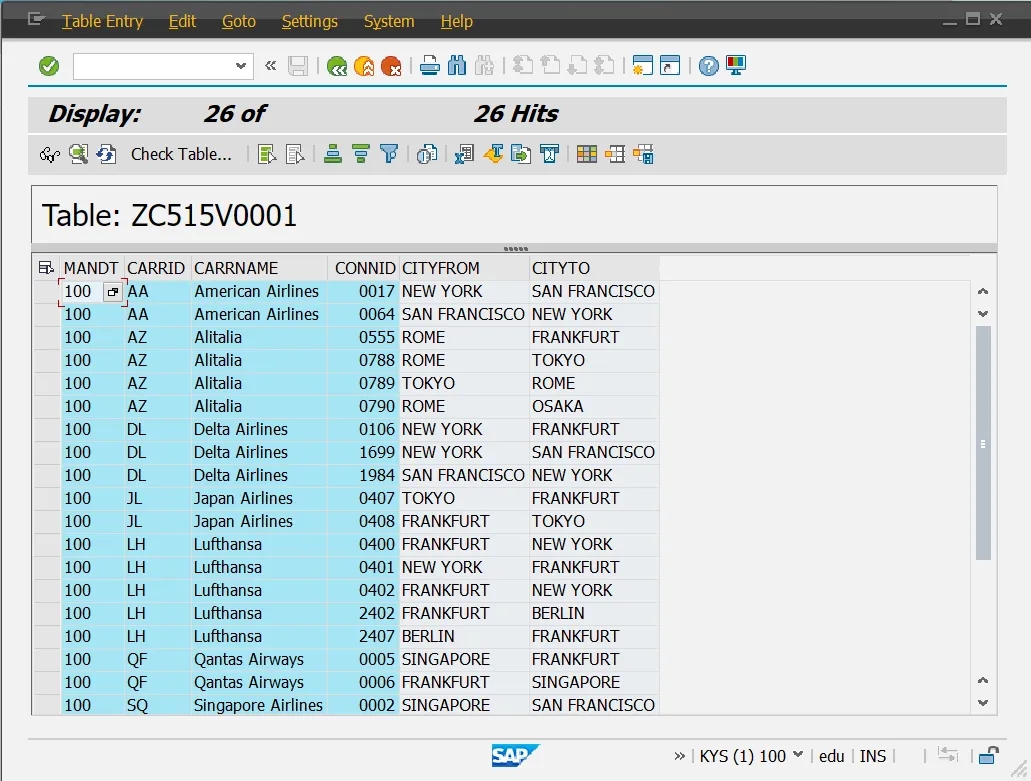
Task: Click the Local File export icon
Action: pos(521,154)
